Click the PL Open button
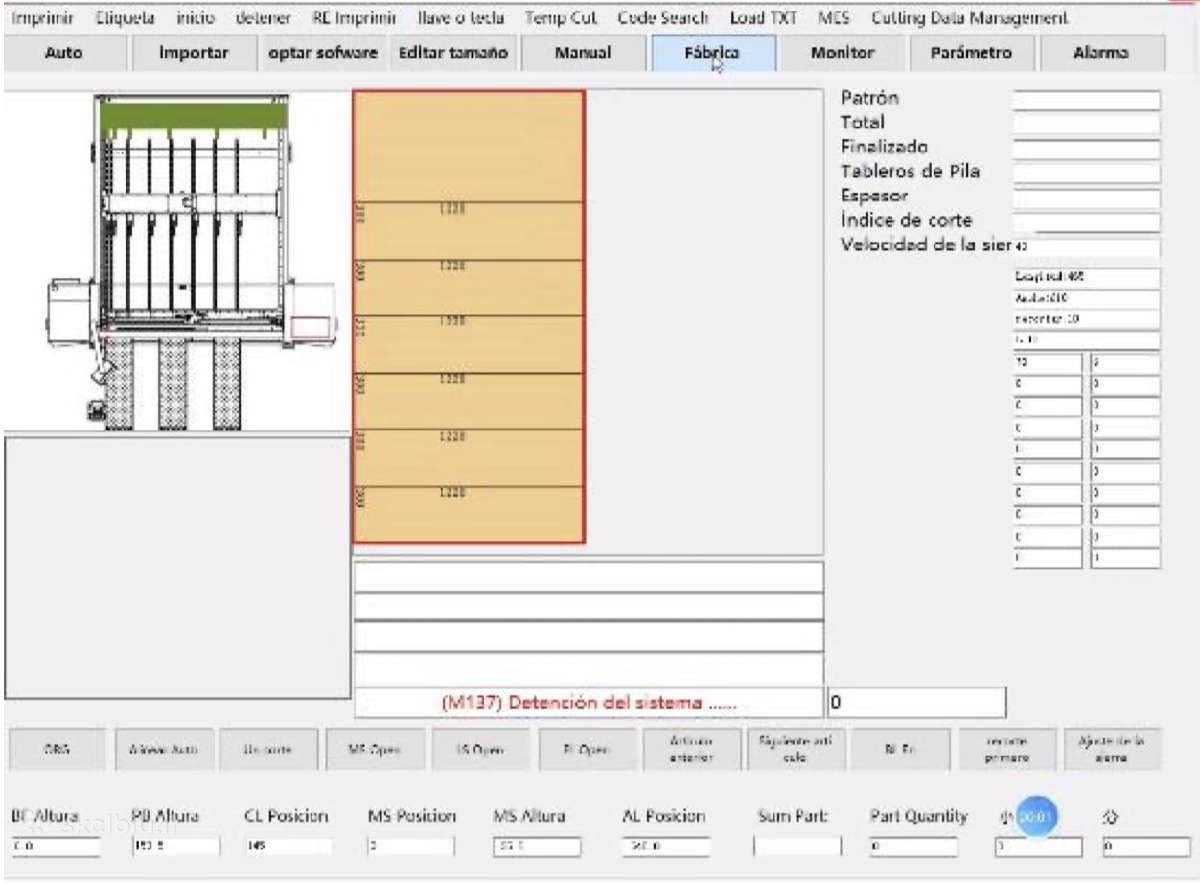1200x884 pixels. 585,749
